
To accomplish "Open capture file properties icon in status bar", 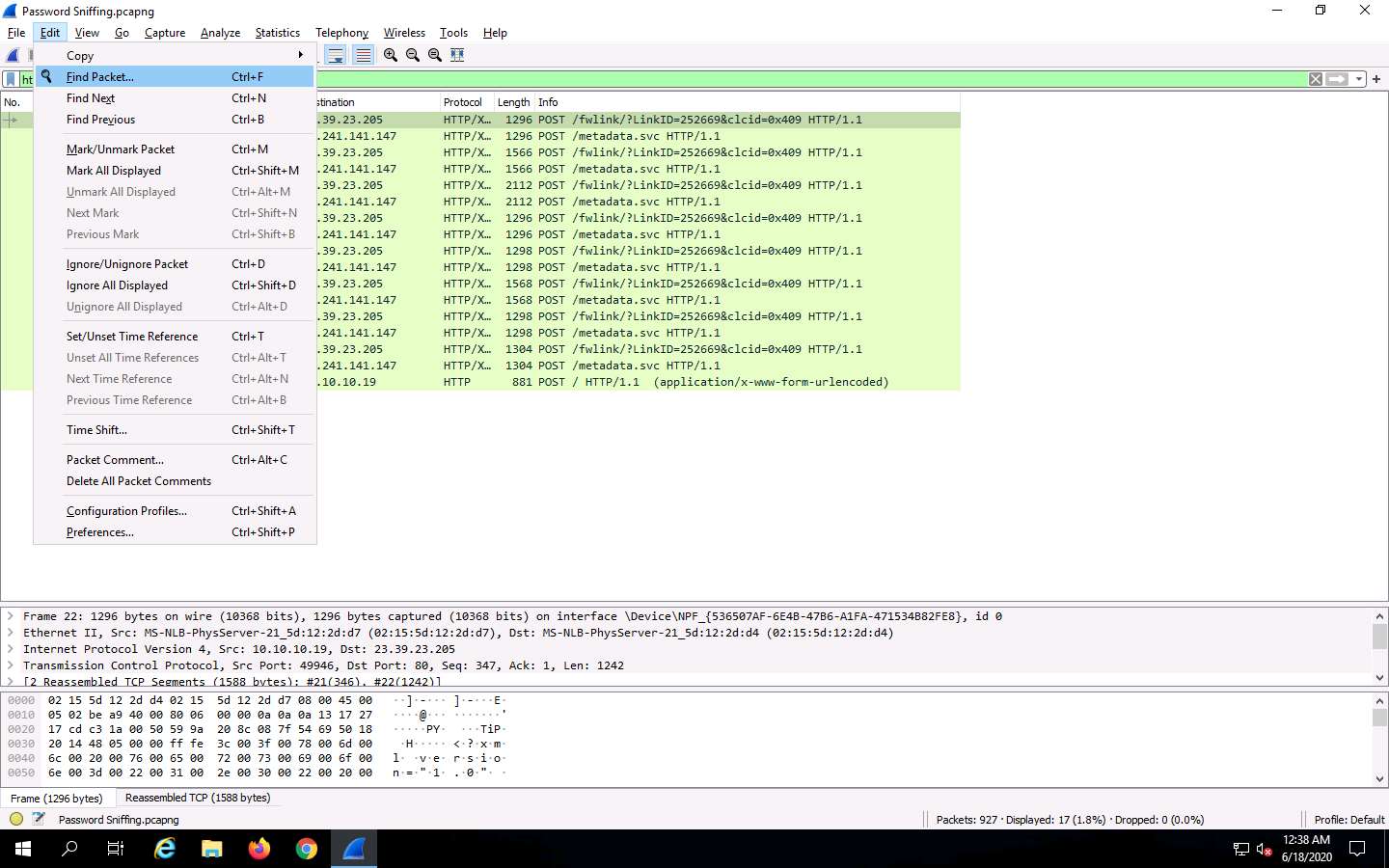I will click(39, 819).
